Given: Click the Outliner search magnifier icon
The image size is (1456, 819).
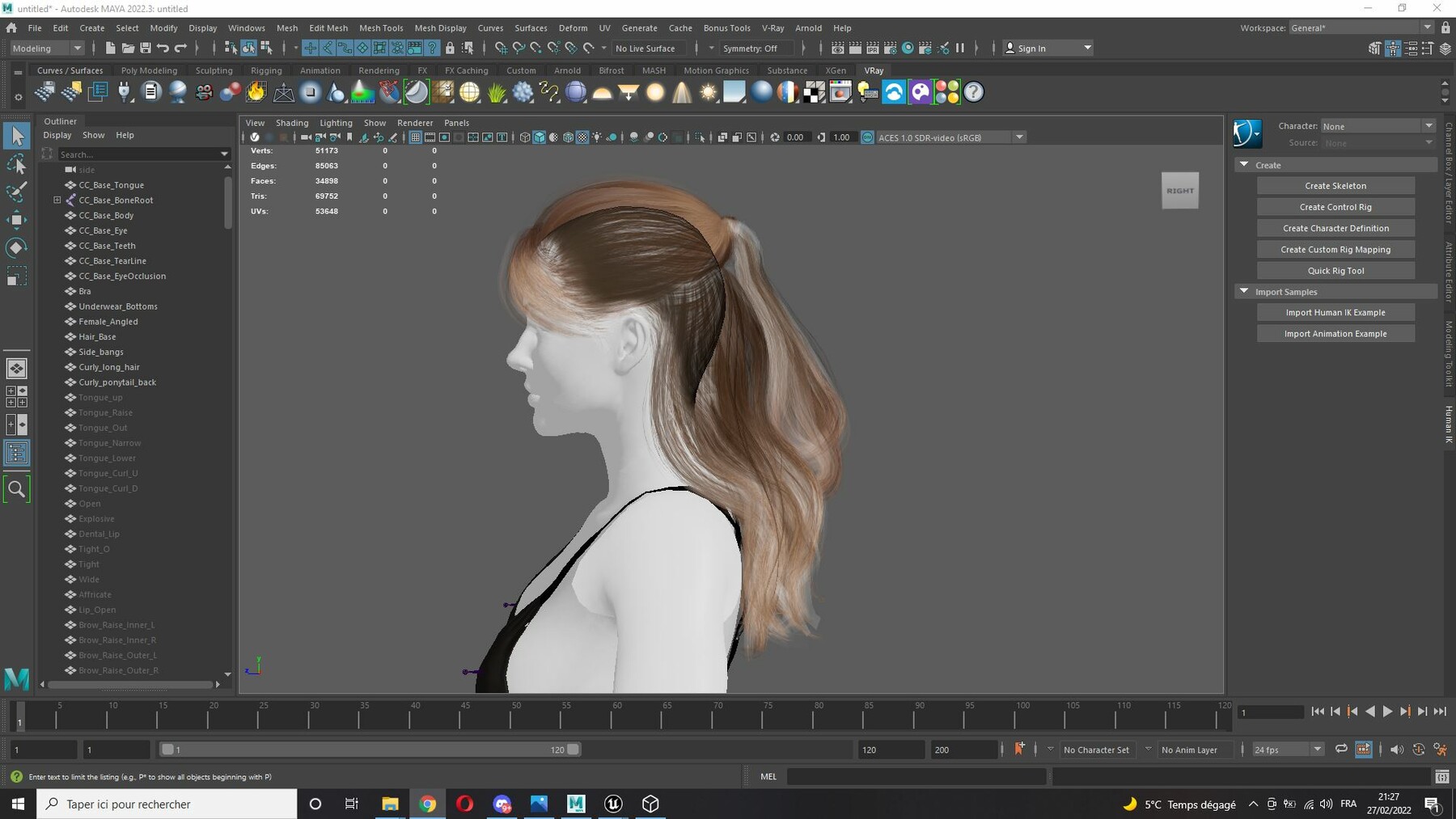Looking at the screenshot, I should [x=16, y=489].
